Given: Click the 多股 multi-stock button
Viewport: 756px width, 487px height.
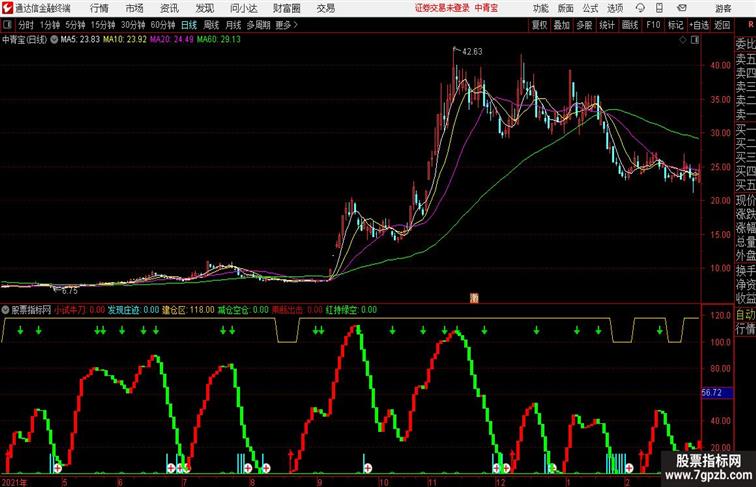Looking at the screenshot, I should pyautogui.click(x=584, y=25).
